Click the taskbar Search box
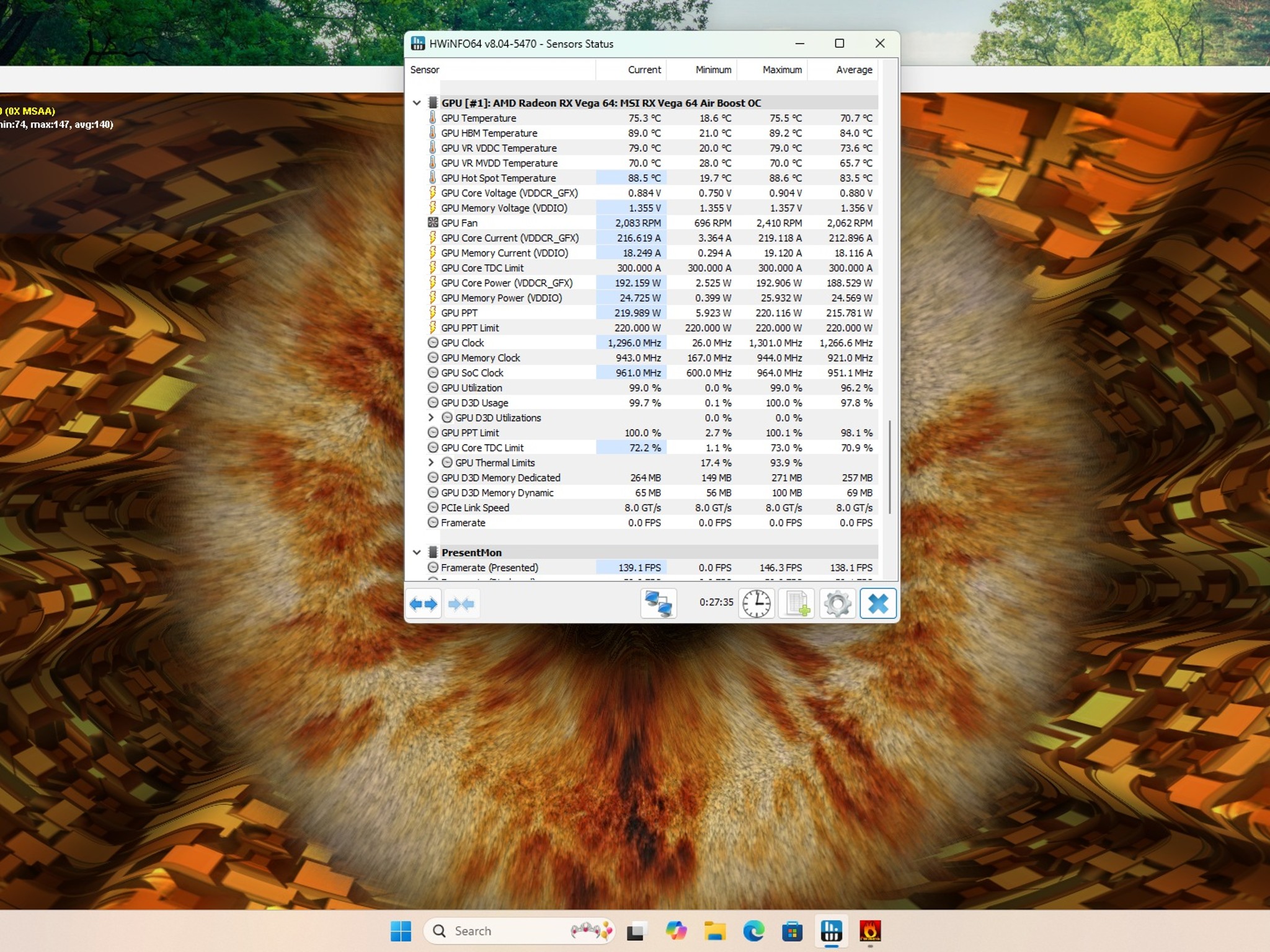The height and width of the screenshot is (952, 1270). click(x=520, y=931)
